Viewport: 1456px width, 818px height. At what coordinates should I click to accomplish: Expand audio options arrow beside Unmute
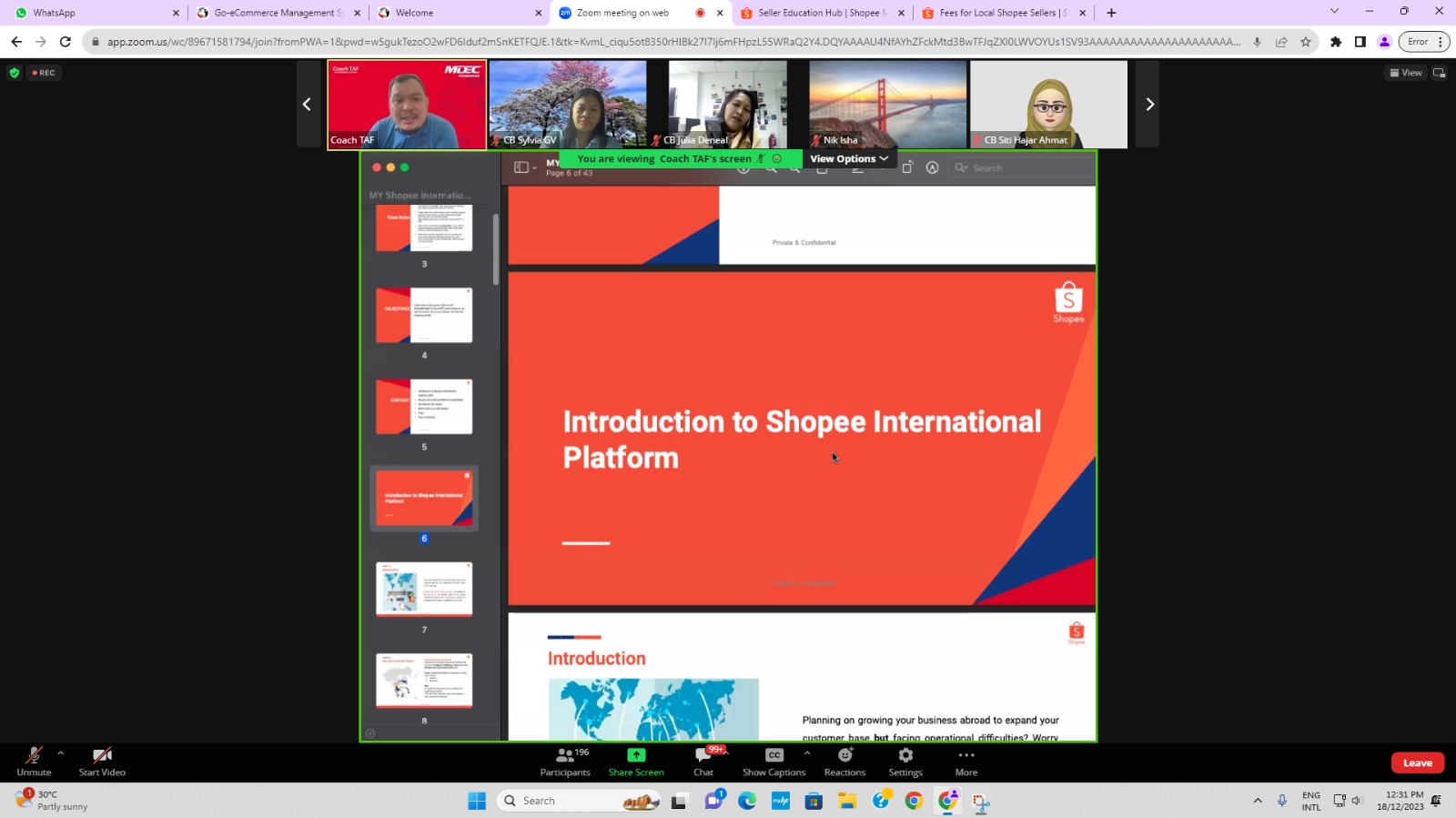60,753
